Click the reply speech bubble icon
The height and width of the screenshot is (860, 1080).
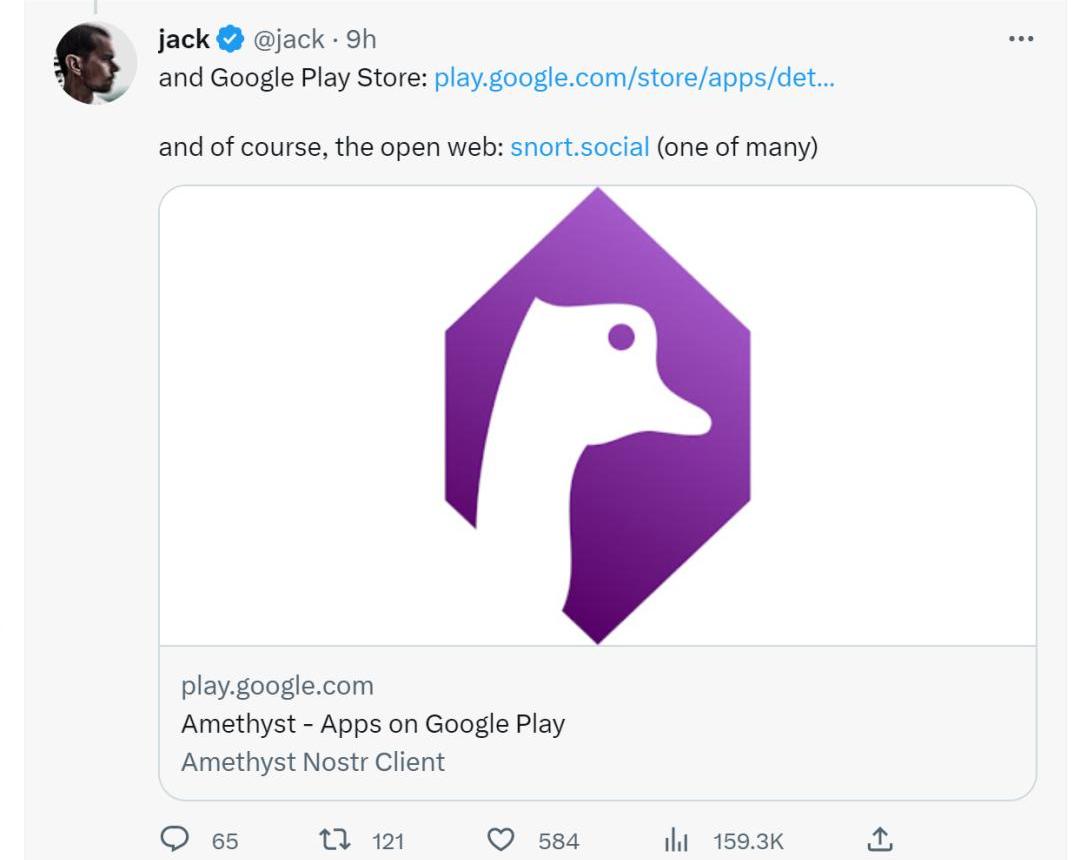point(174,840)
